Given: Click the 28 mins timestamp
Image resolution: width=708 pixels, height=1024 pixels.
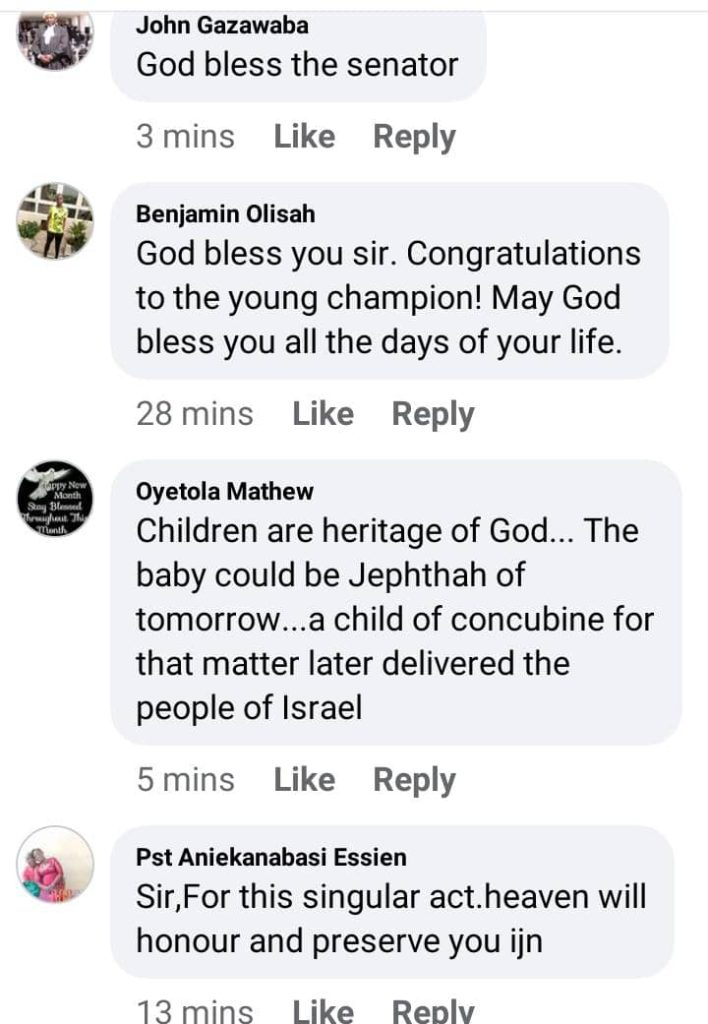Looking at the screenshot, I should click(195, 414).
